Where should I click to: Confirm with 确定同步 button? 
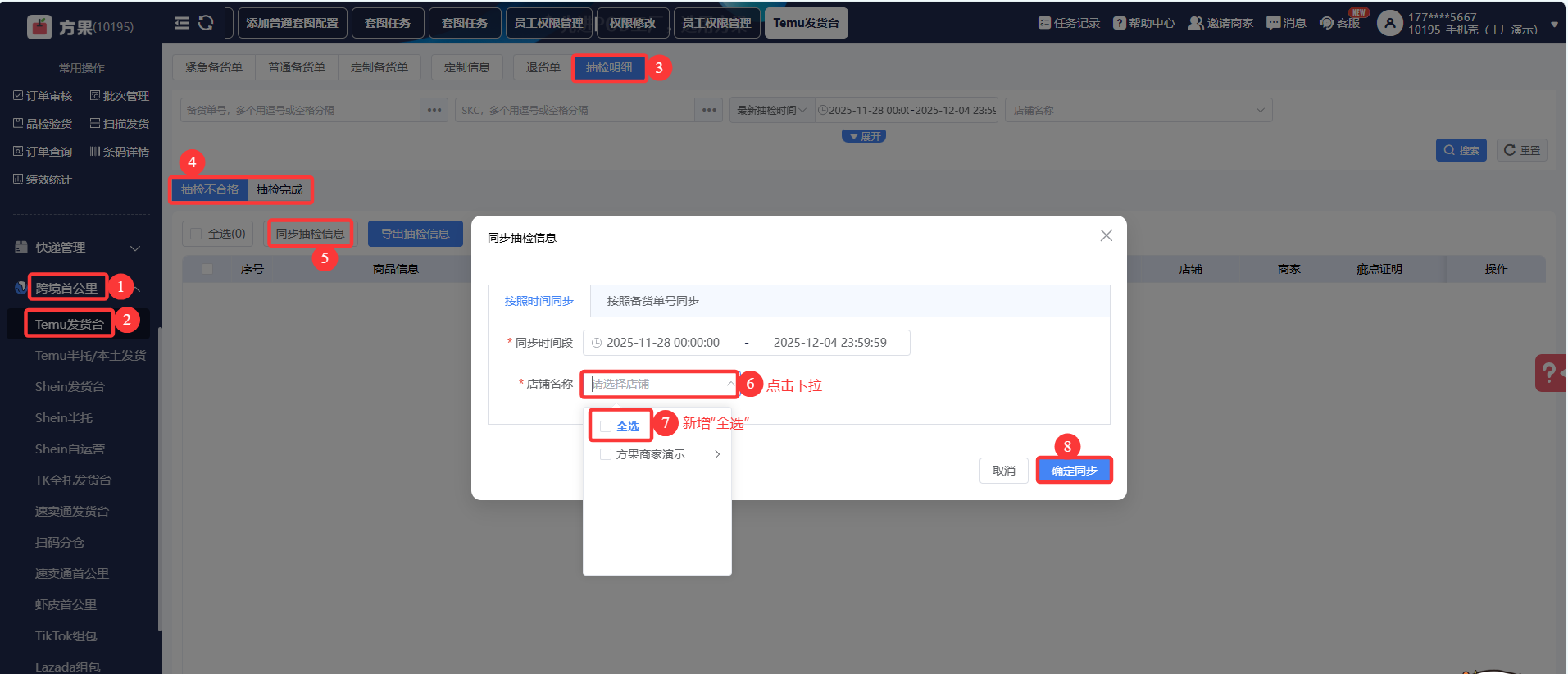[1075, 471]
